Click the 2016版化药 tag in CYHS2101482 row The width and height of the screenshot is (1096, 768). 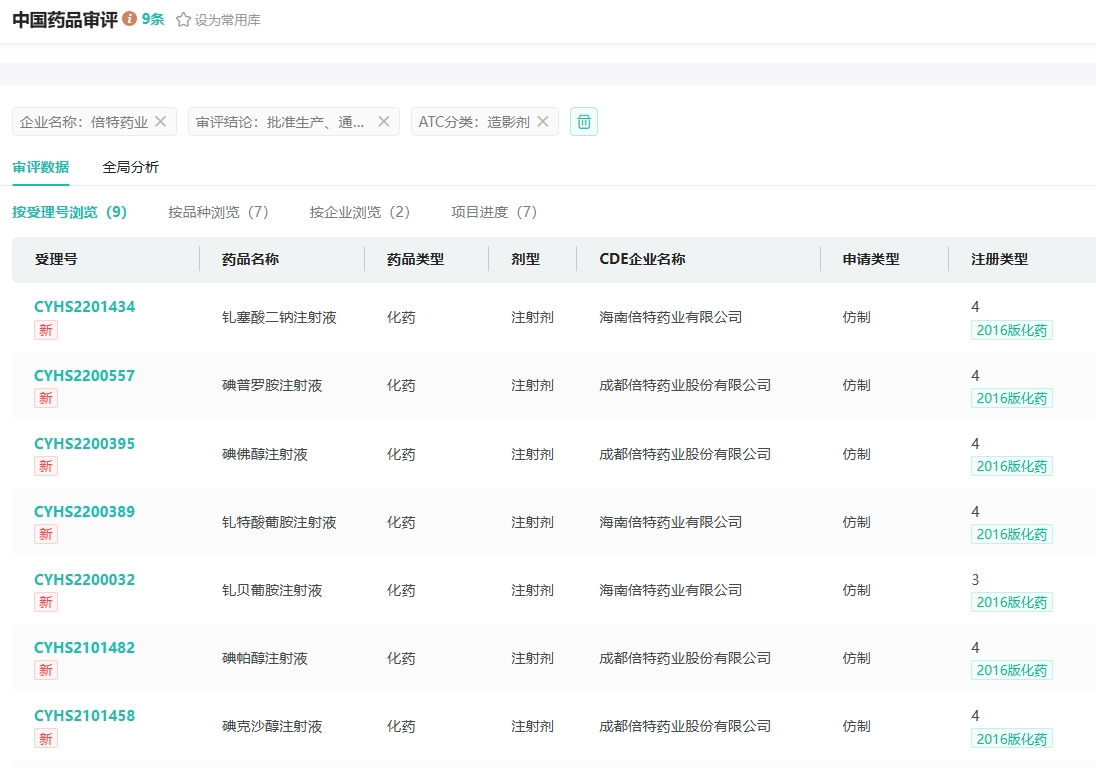click(x=1011, y=670)
